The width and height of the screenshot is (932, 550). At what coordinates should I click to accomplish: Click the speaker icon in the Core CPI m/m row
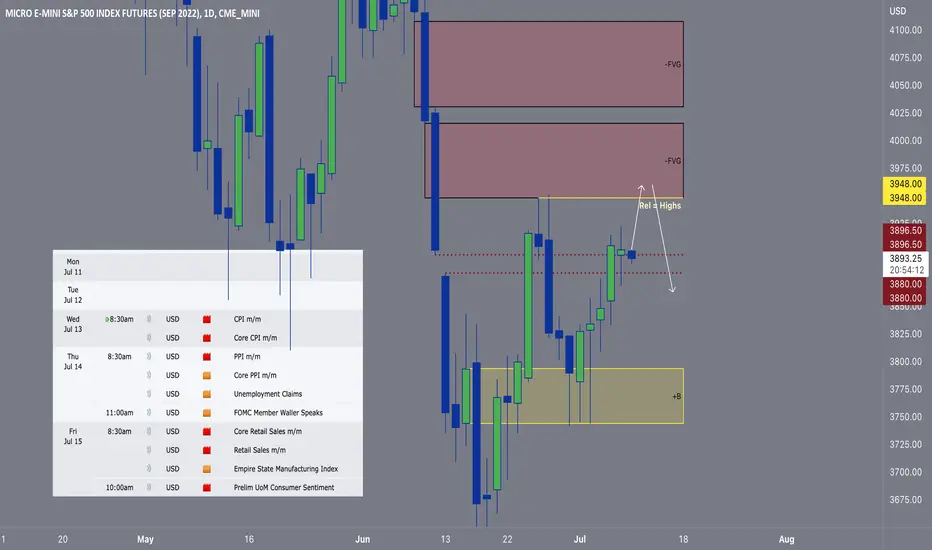tap(149, 338)
